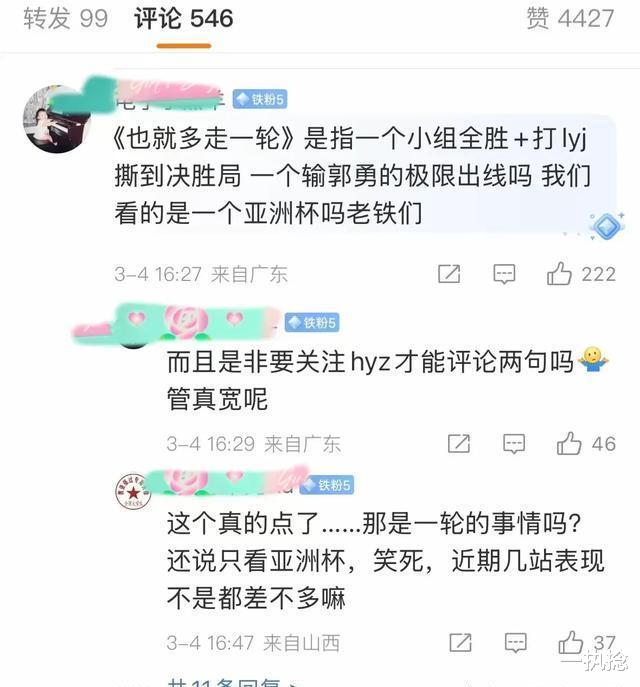This screenshot has width=640, height=687.
Task: Select the 评论 546 tab
Action: coord(184,19)
